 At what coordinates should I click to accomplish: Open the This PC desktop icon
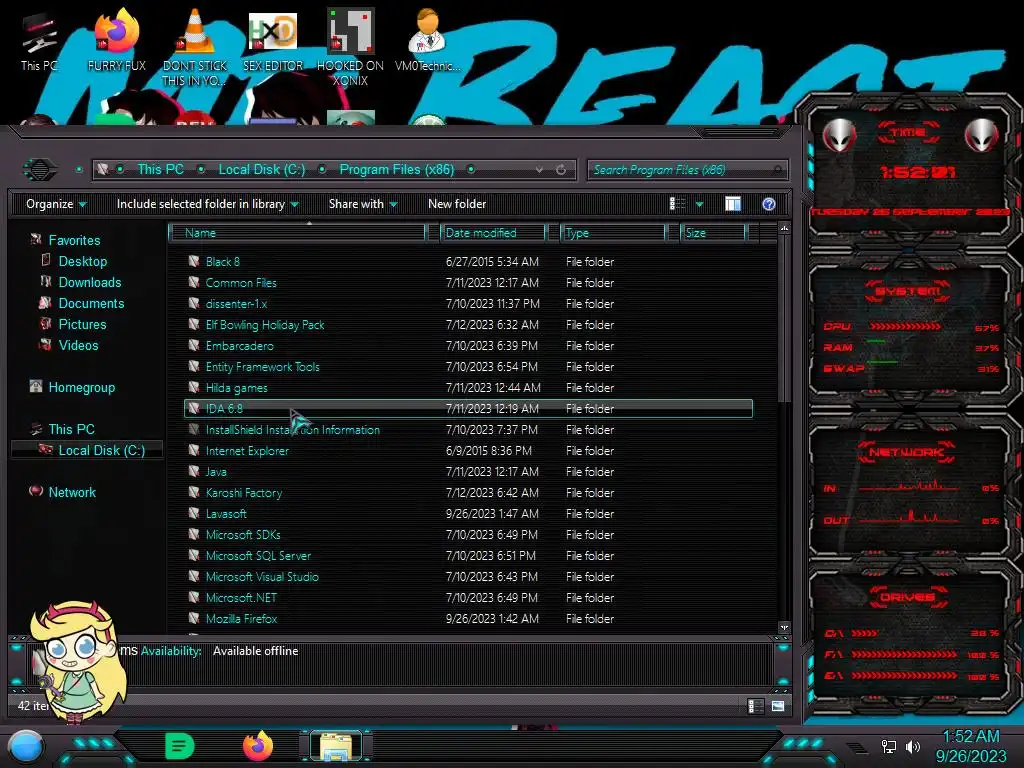click(x=39, y=40)
